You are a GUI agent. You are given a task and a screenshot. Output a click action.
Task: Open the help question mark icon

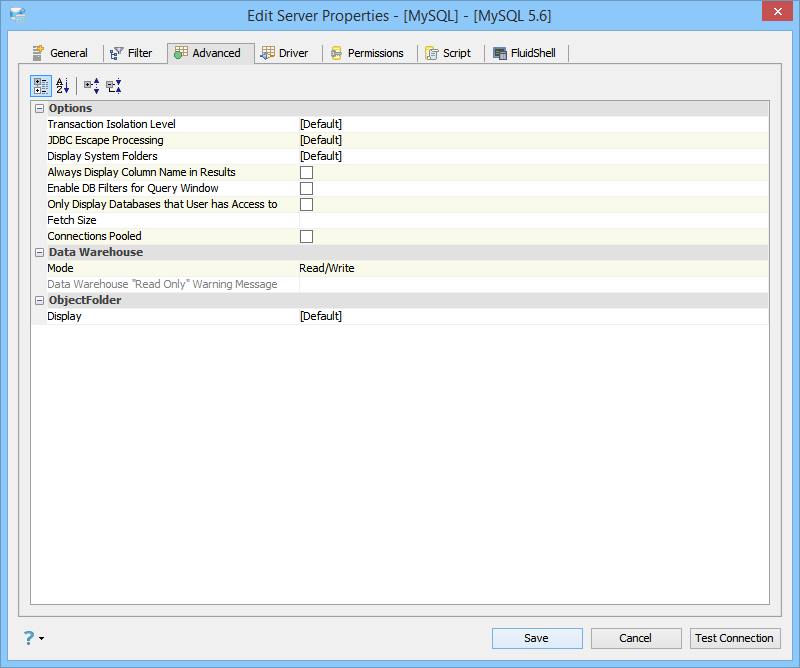[29, 638]
